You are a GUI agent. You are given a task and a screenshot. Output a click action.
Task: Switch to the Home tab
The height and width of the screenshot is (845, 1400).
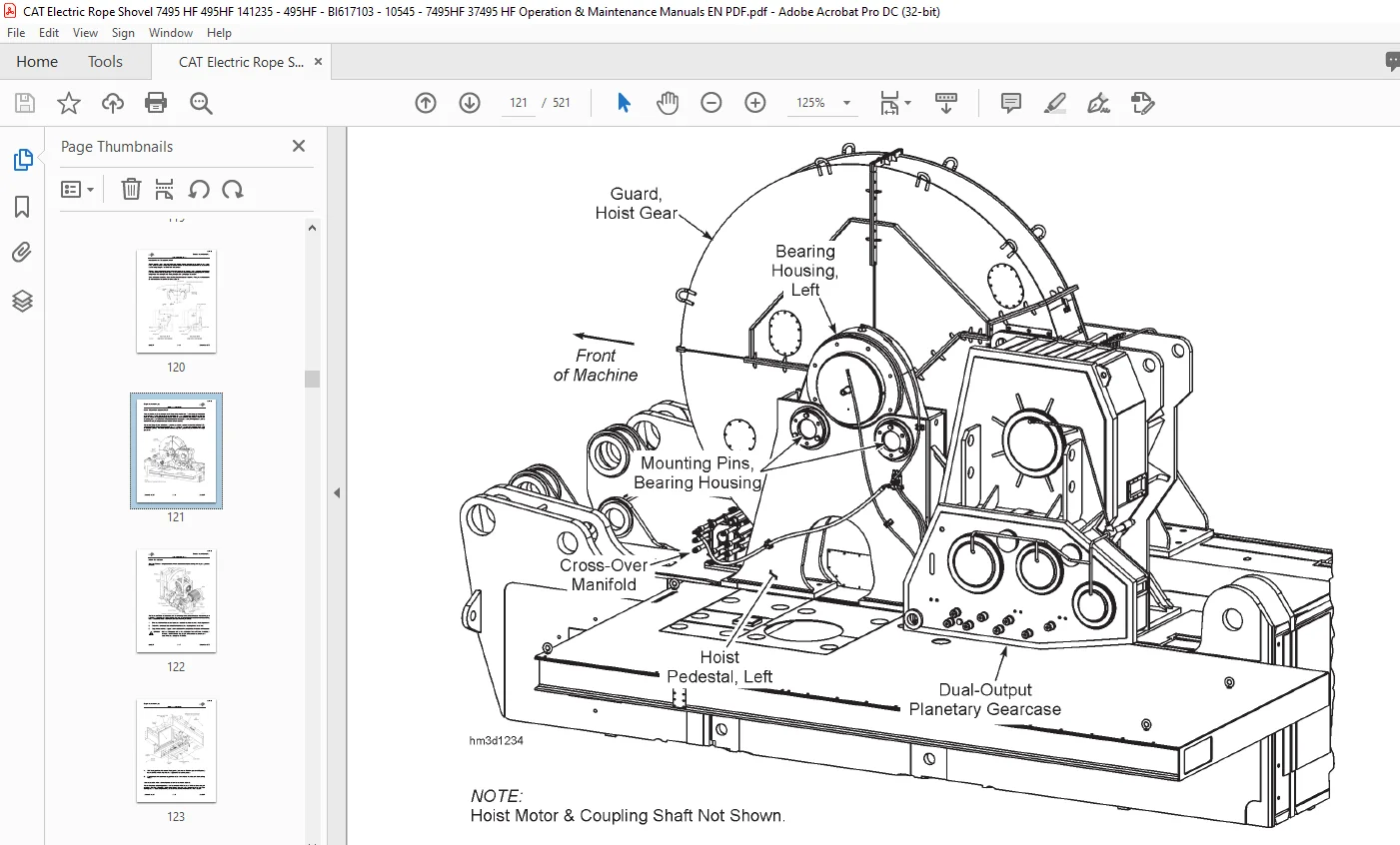37,62
